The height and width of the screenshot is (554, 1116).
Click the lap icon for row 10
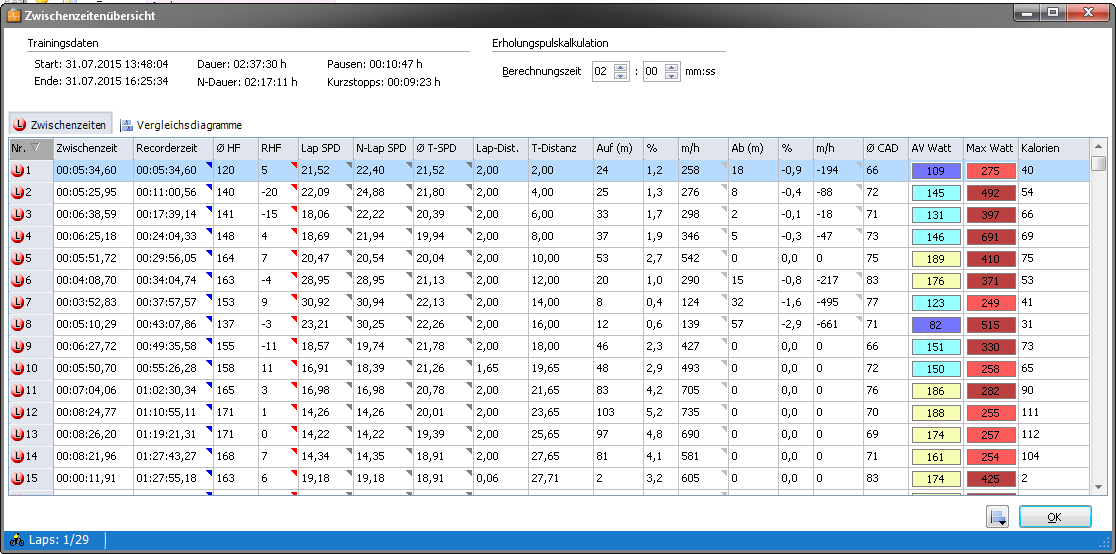(x=18, y=369)
